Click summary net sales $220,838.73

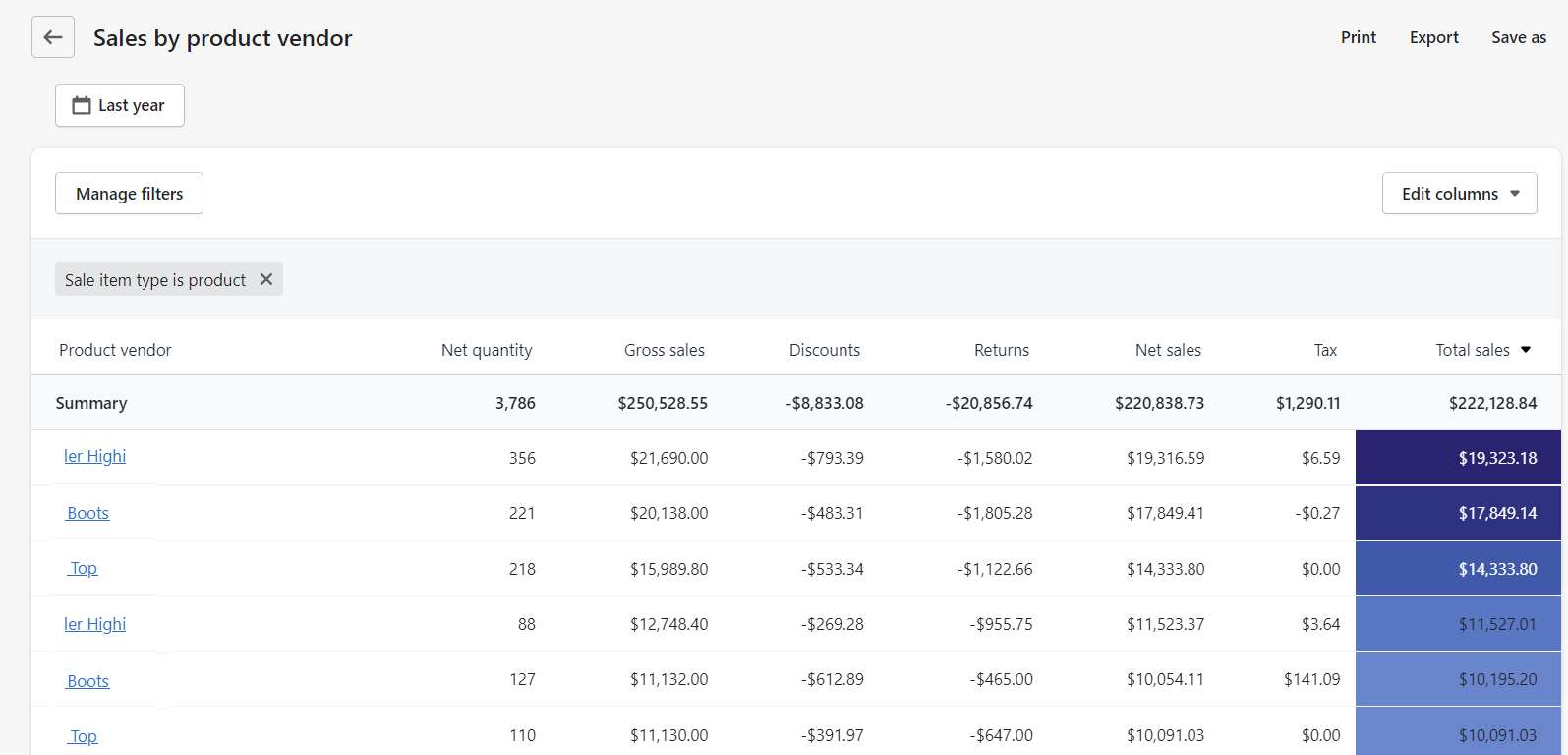point(1160,403)
